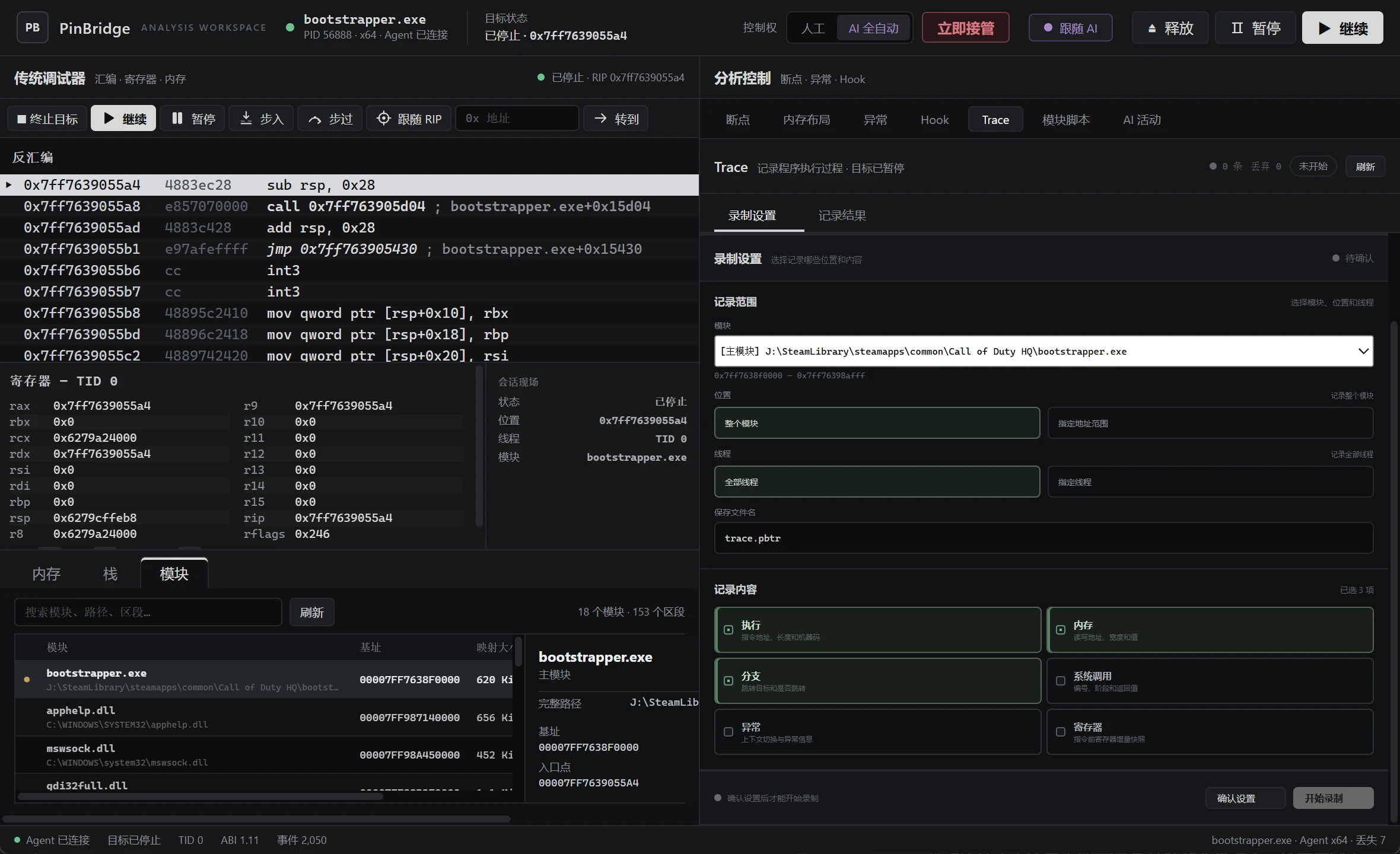
Task: Pause using the top-bar 暂停 button
Action: (x=1255, y=28)
